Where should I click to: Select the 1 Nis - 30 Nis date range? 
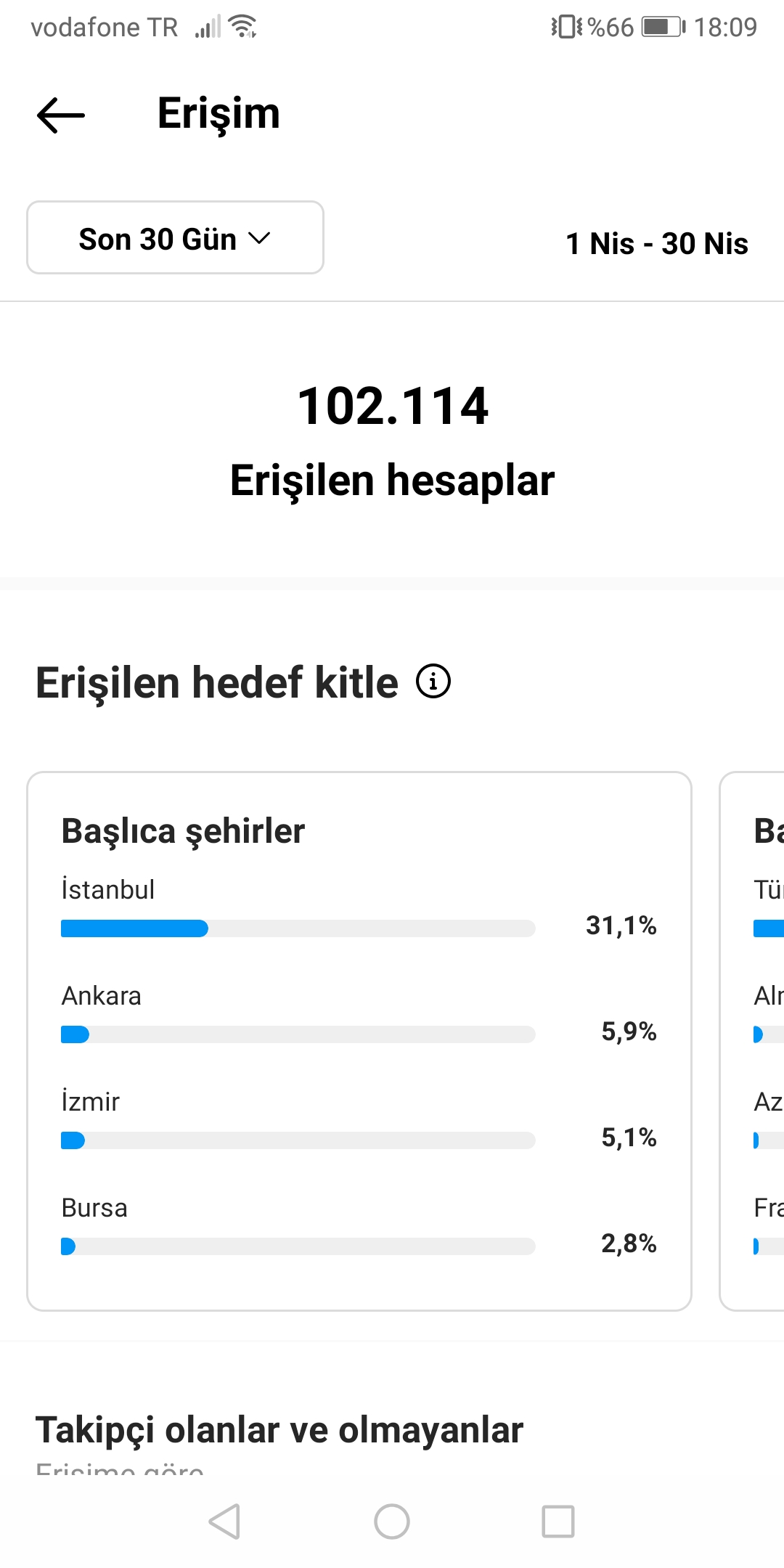[x=657, y=243]
